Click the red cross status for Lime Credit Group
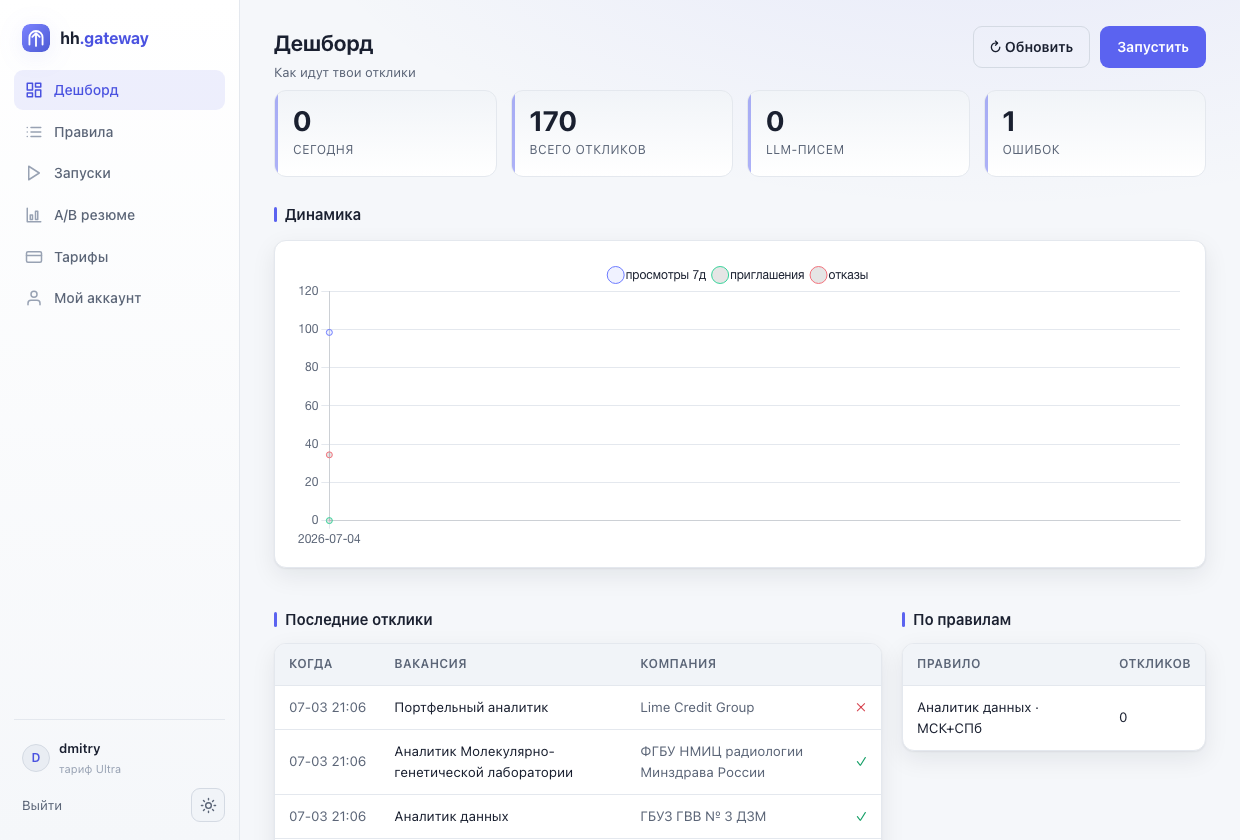Viewport: 1240px width, 840px height. (x=861, y=707)
